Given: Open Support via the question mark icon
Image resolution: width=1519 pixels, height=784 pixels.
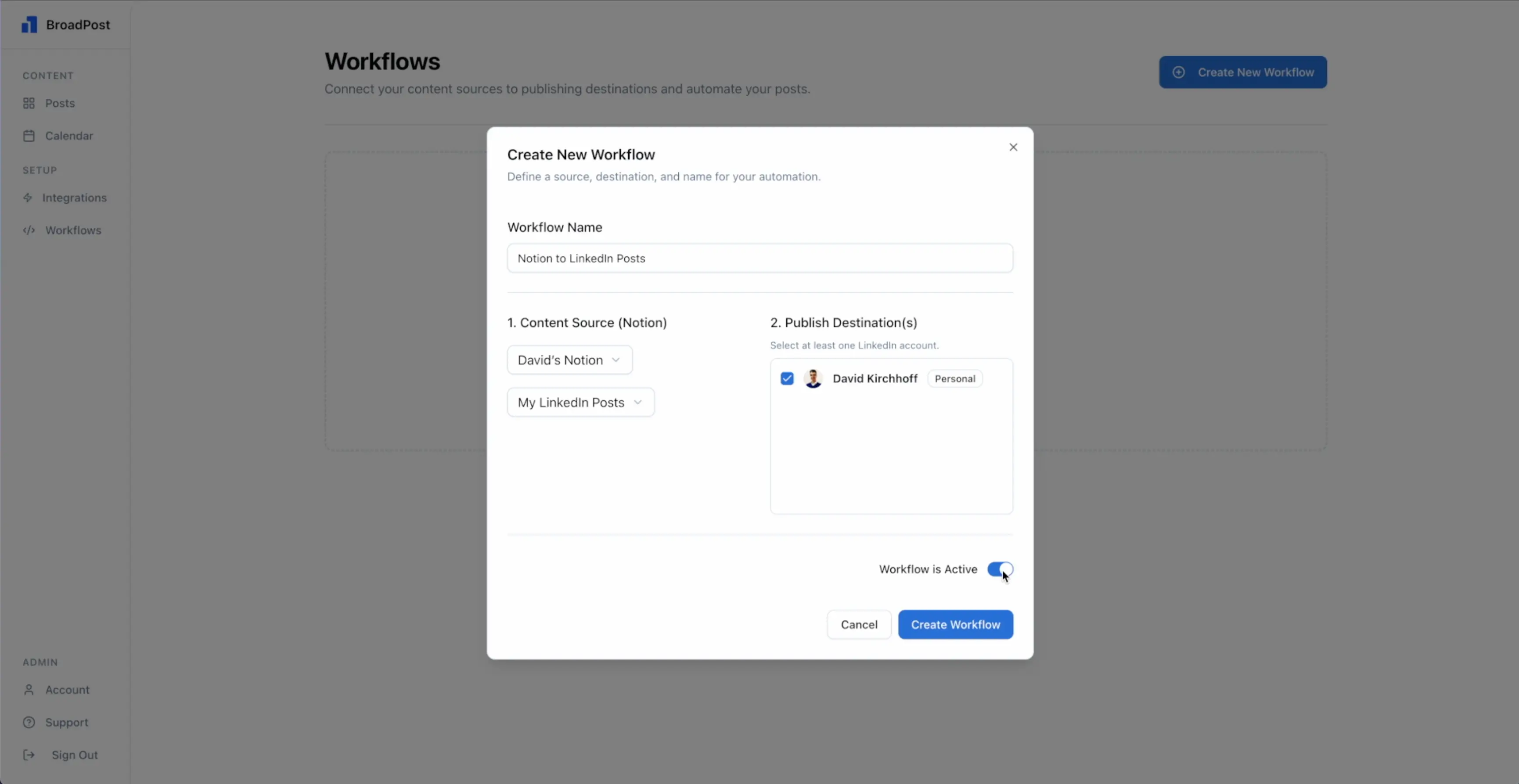Looking at the screenshot, I should (x=29, y=723).
